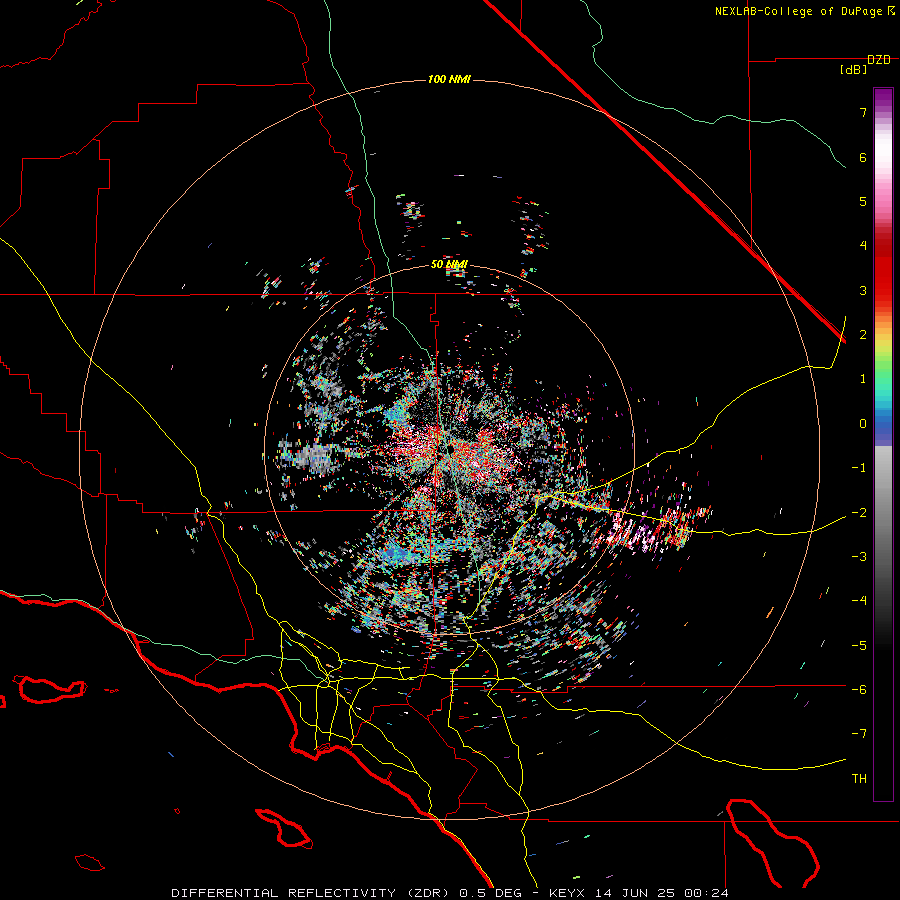
Task: Click the 4 dB value on color scale
Action: click(863, 246)
